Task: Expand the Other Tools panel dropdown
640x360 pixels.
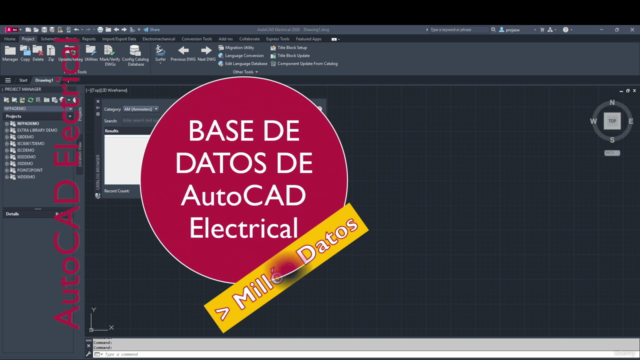Action: (245, 72)
